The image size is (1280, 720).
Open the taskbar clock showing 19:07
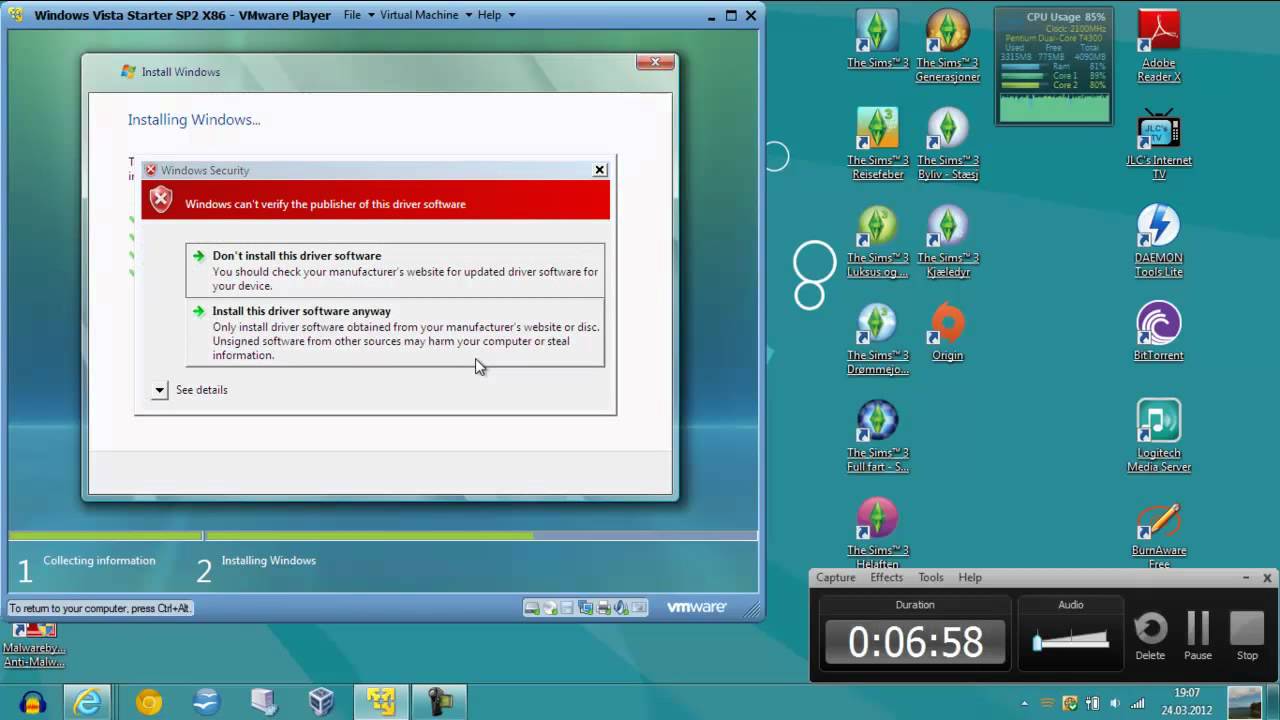1187,702
